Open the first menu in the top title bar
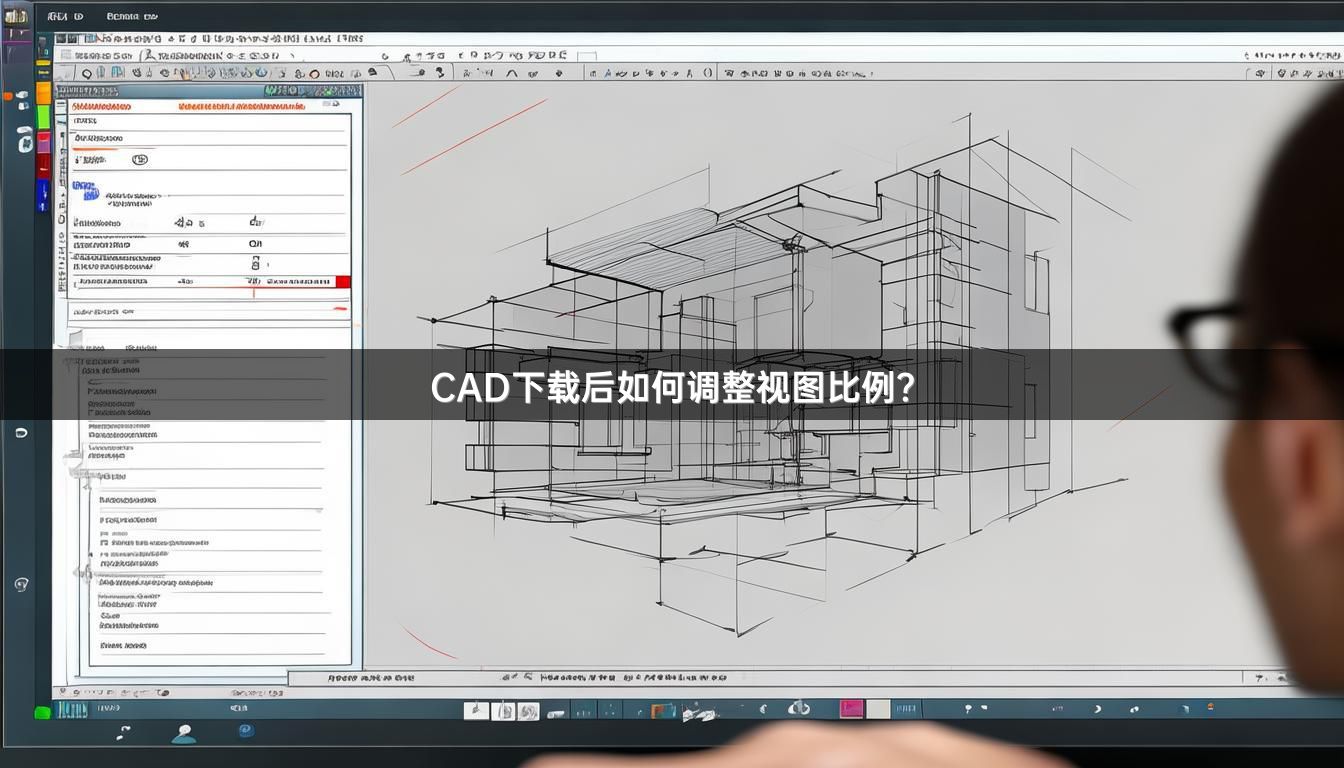1344x768 pixels. click(65, 16)
